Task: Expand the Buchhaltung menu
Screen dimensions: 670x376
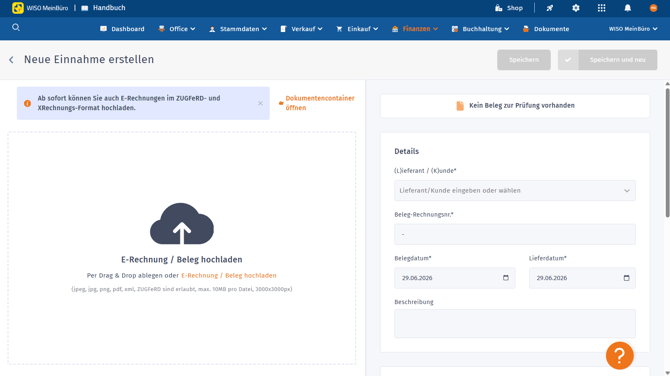Action: pos(480,29)
